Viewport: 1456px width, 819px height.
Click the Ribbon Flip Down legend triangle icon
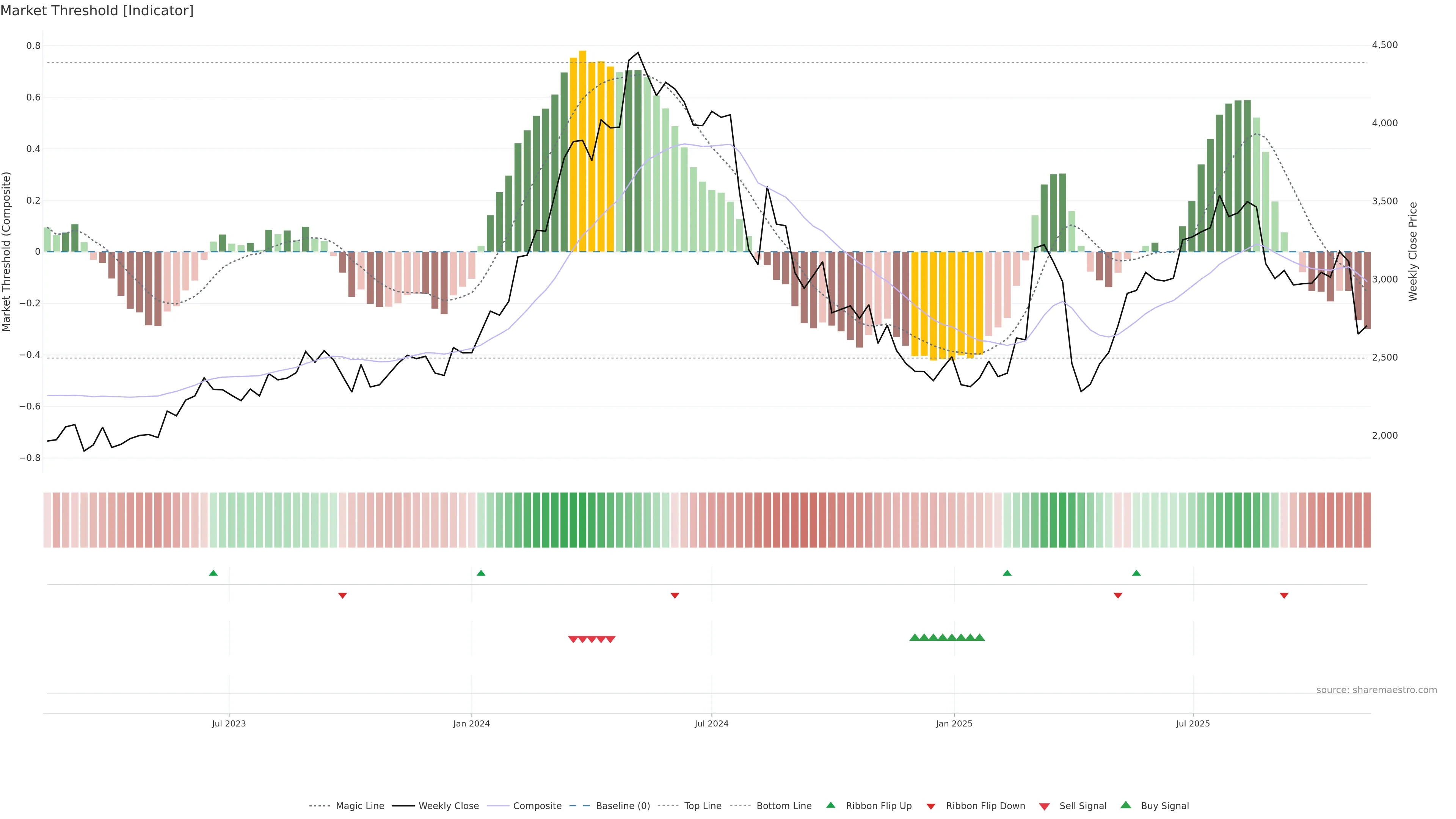[x=931, y=806]
